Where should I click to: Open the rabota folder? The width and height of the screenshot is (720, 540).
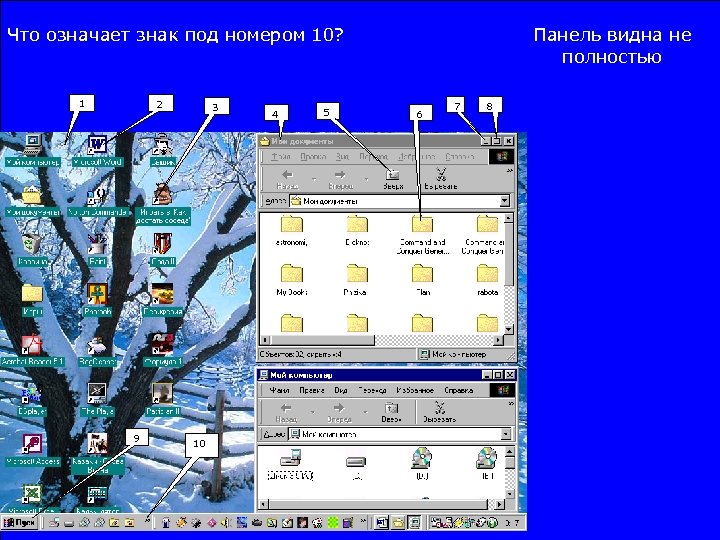487,280
